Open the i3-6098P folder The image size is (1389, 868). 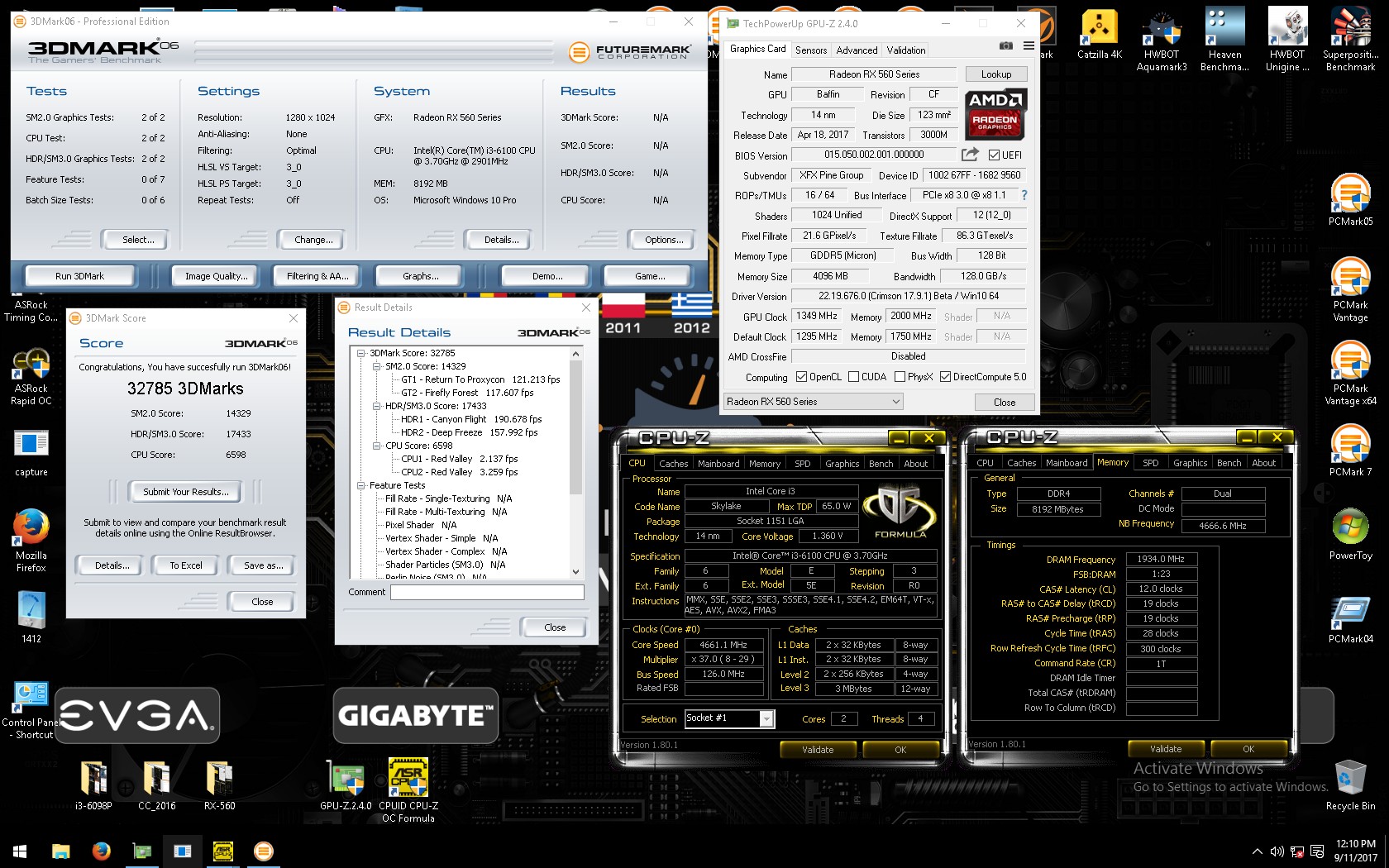click(x=93, y=785)
